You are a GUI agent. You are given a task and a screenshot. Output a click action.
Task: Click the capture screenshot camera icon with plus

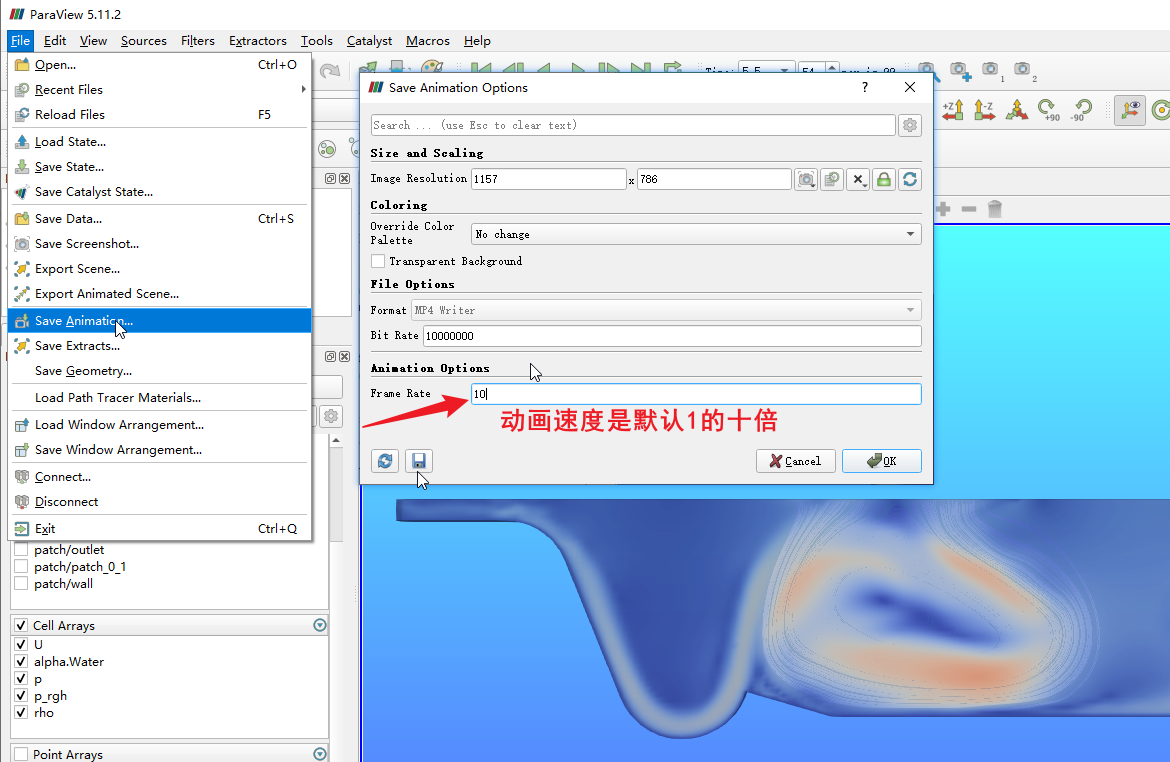point(960,72)
